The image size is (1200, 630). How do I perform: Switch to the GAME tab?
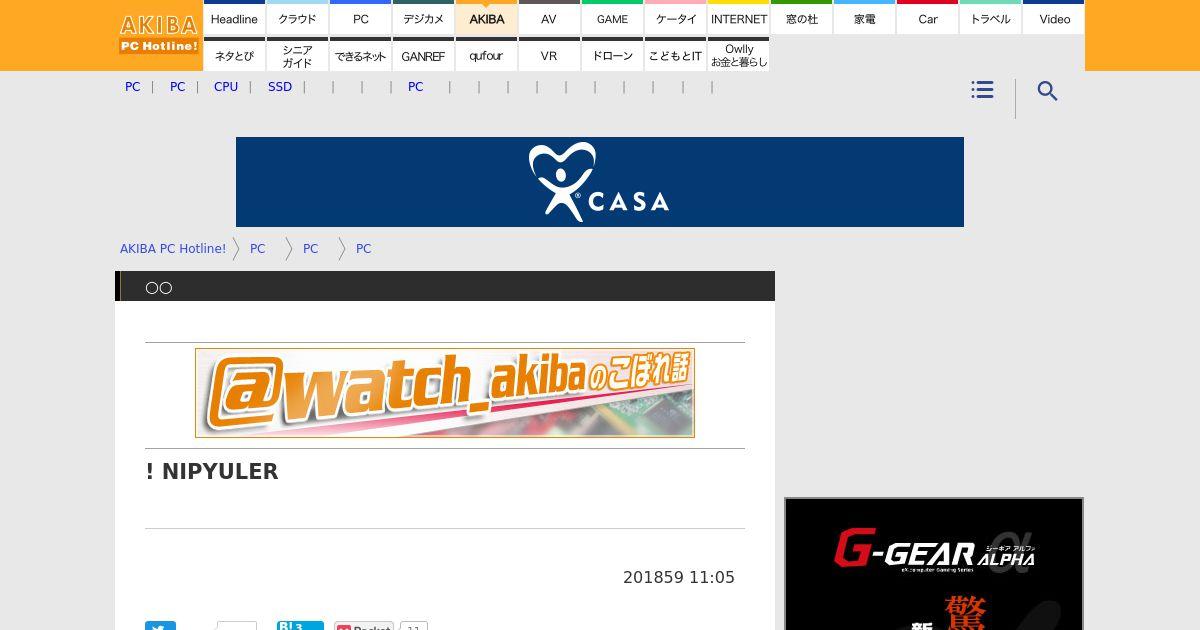tap(612, 19)
